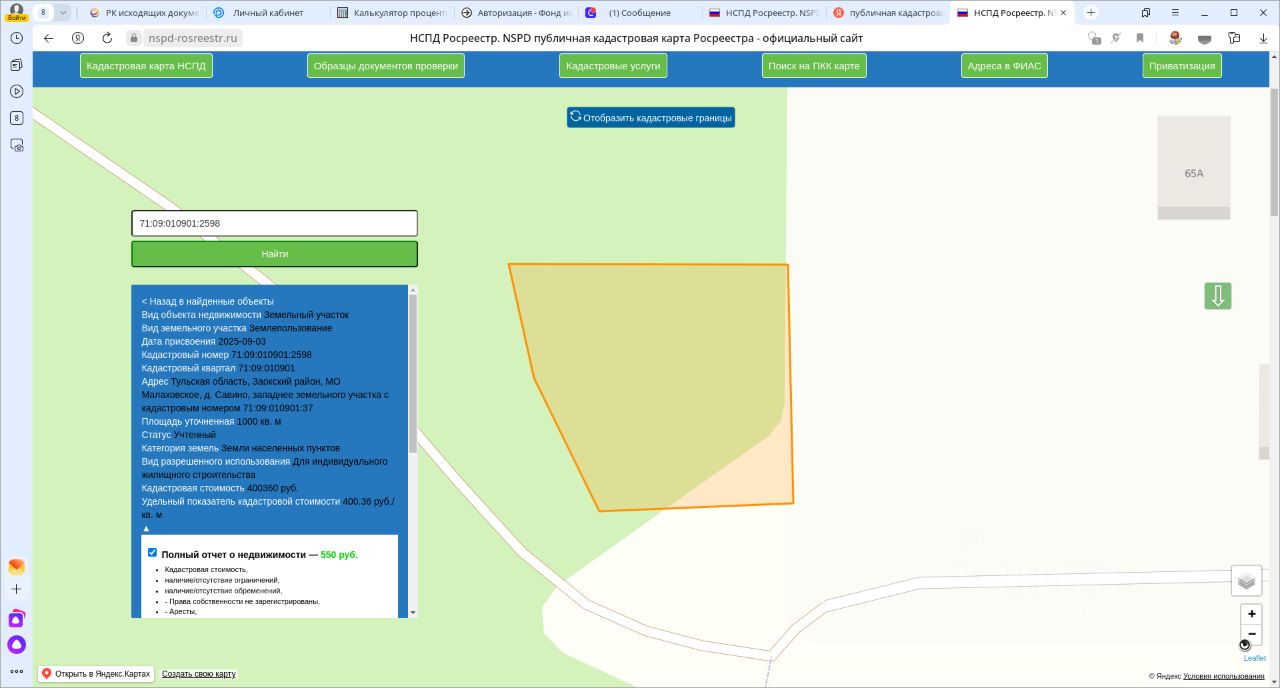Screen dimensions: 1280x688
Task: Expand tab group dropdown next to counter 8
Action: [63, 12]
